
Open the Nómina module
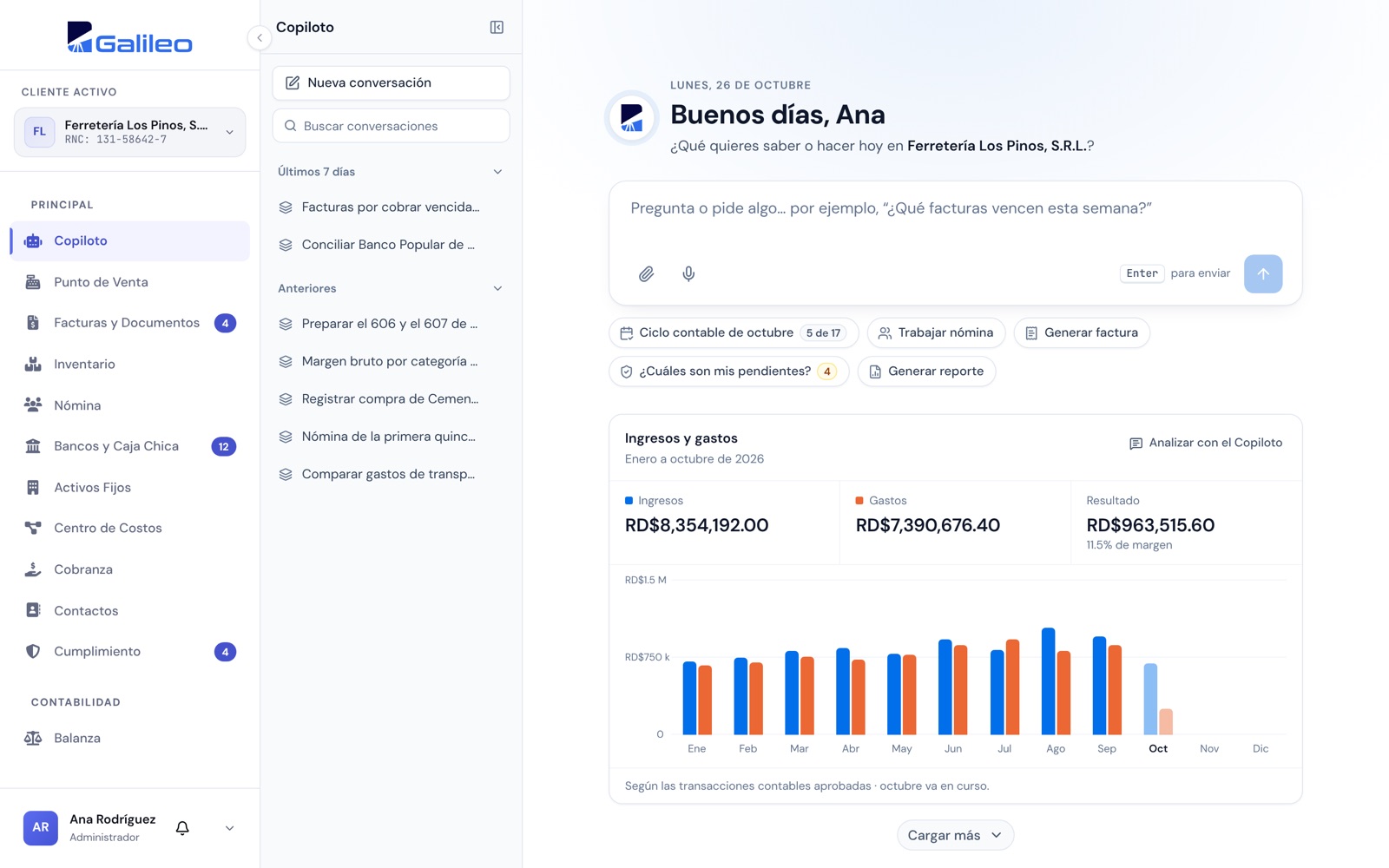point(130,405)
